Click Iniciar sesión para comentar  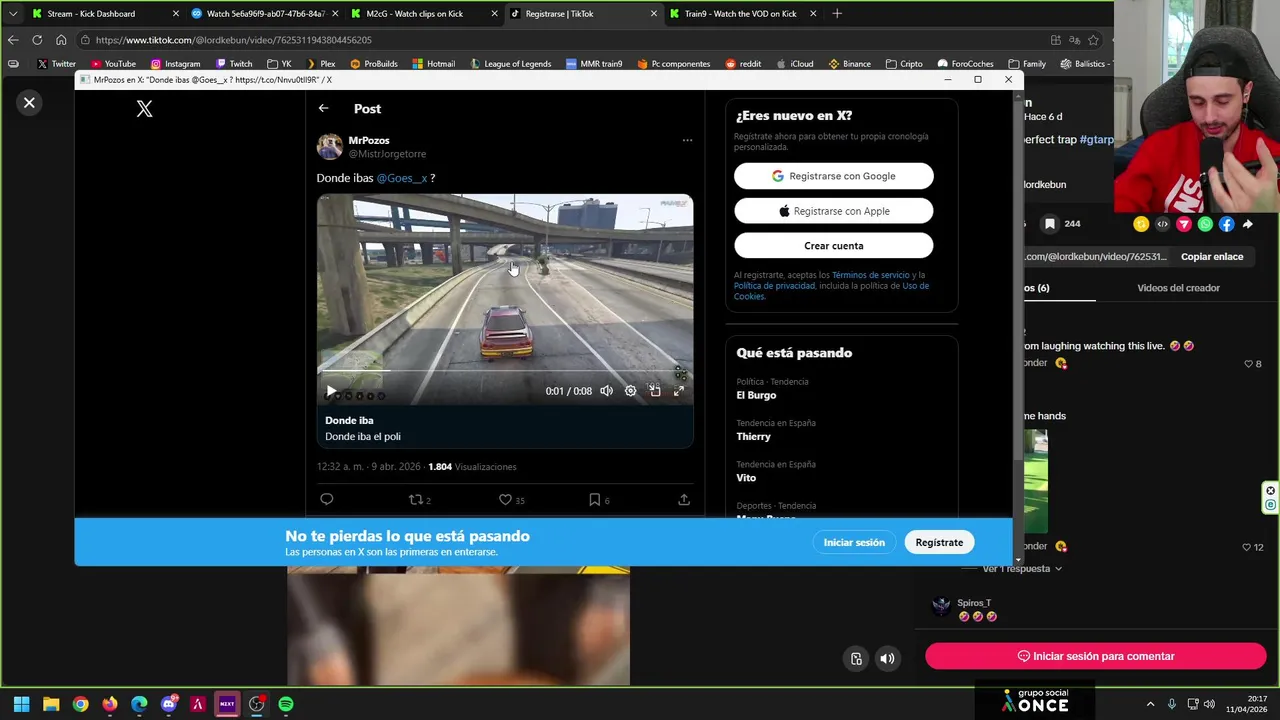(x=1095, y=656)
